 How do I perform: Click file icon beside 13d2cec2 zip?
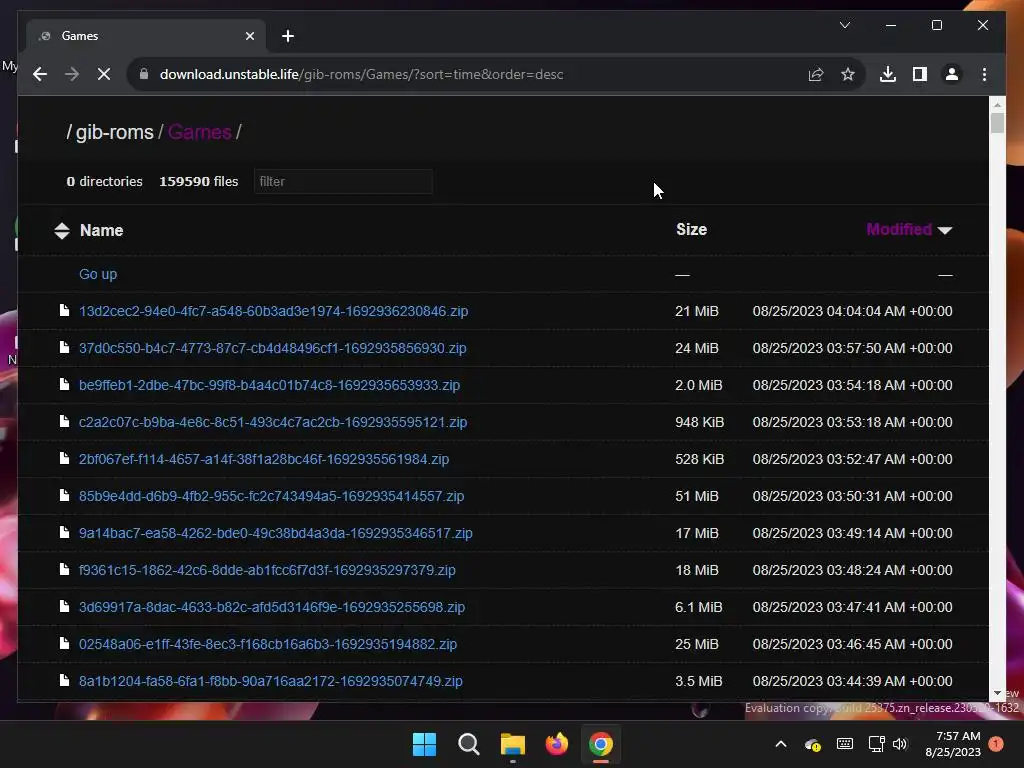click(64, 310)
